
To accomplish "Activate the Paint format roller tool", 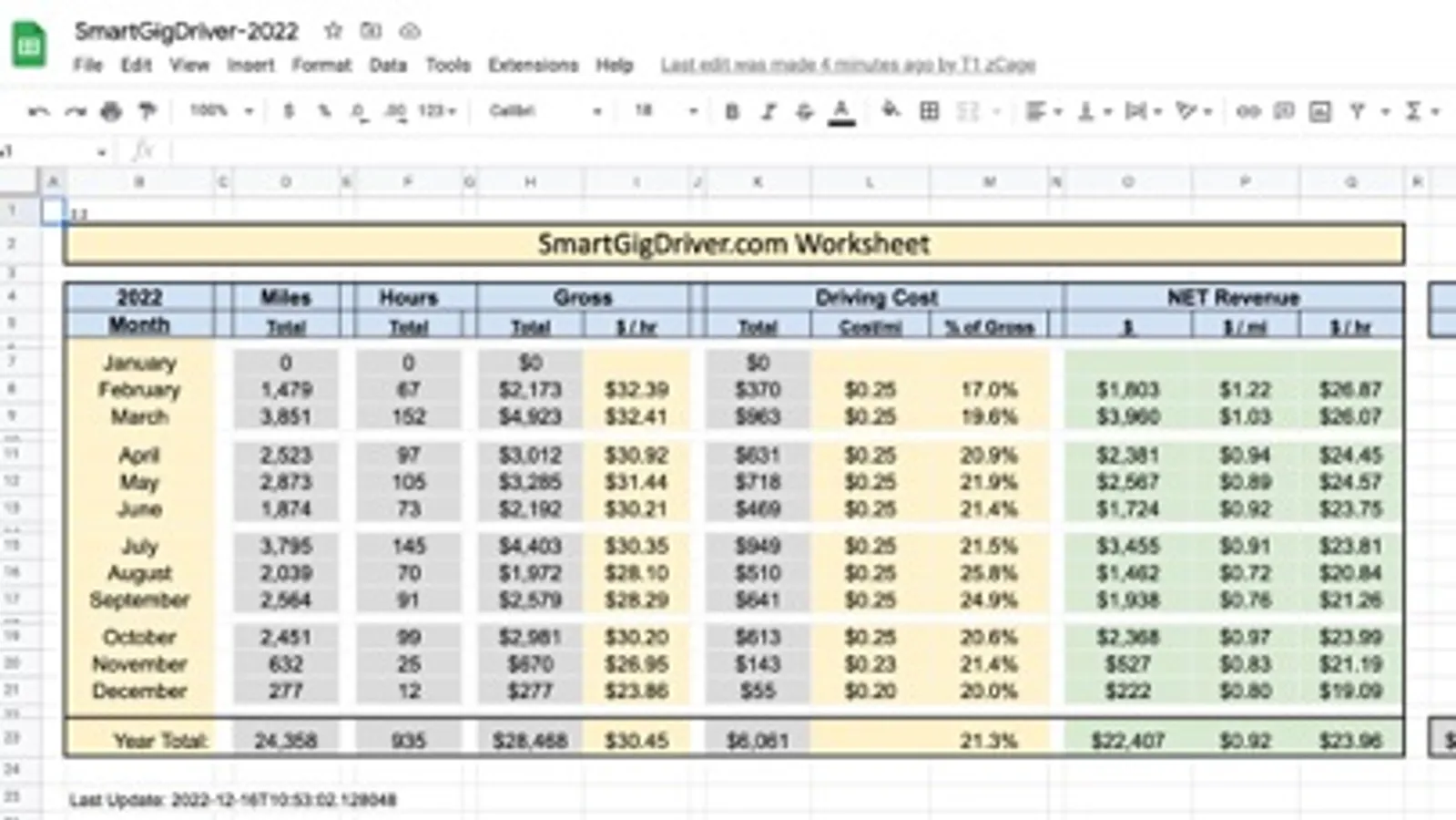I will (x=147, y=112).
